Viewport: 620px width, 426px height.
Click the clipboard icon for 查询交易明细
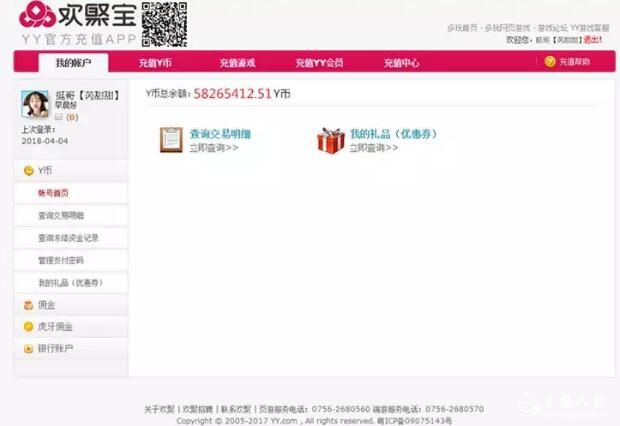point(171,140)
